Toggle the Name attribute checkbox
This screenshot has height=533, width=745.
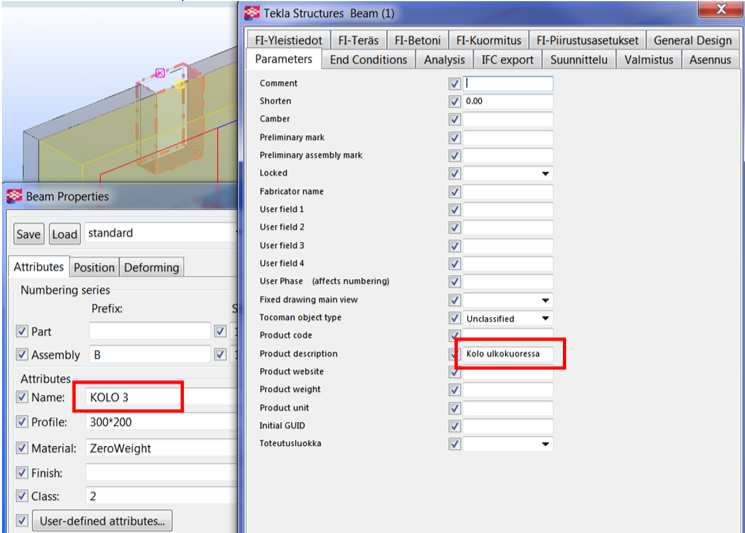[x=22, y=397]
